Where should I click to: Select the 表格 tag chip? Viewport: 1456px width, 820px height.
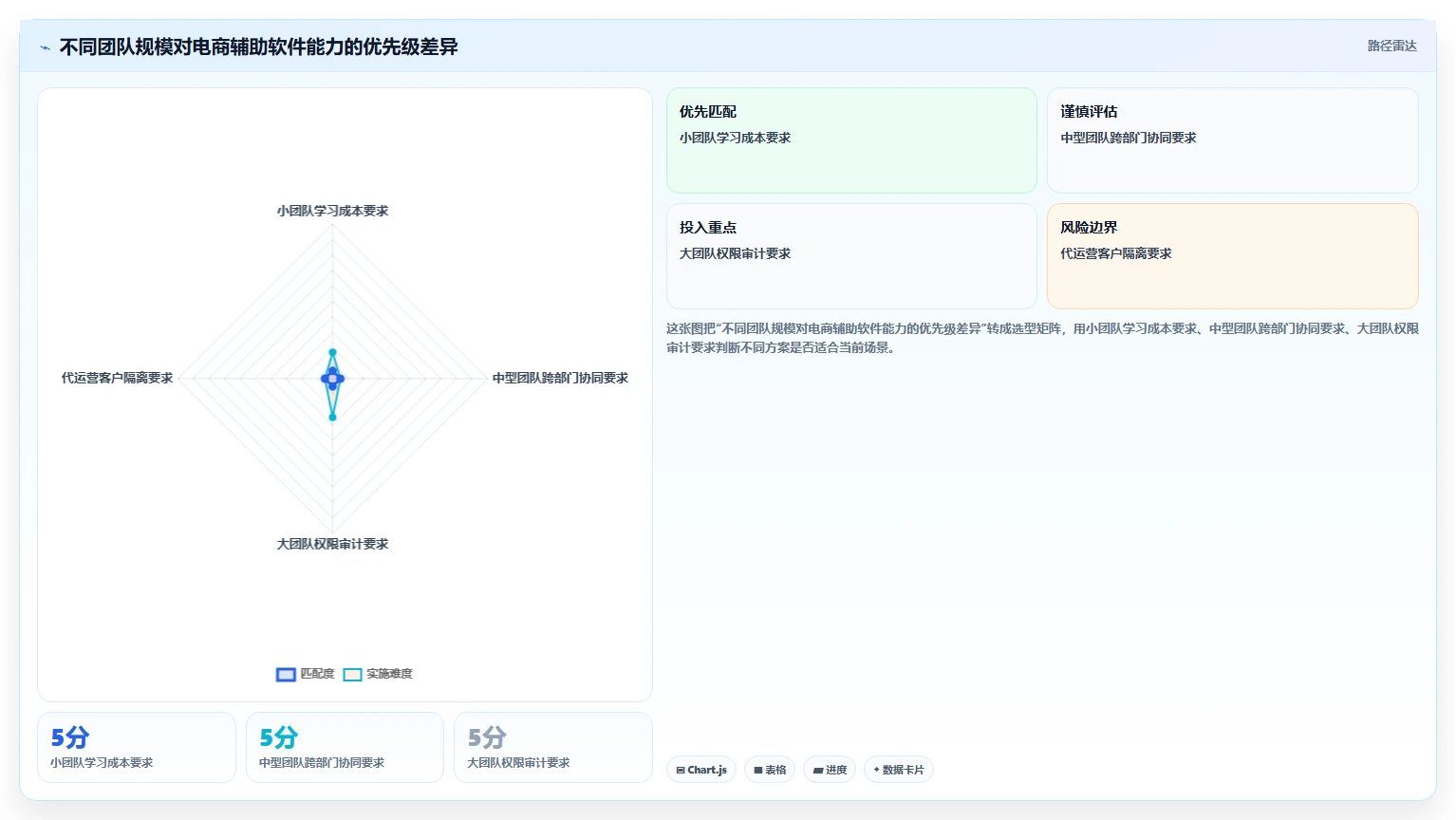pos(770,770)
